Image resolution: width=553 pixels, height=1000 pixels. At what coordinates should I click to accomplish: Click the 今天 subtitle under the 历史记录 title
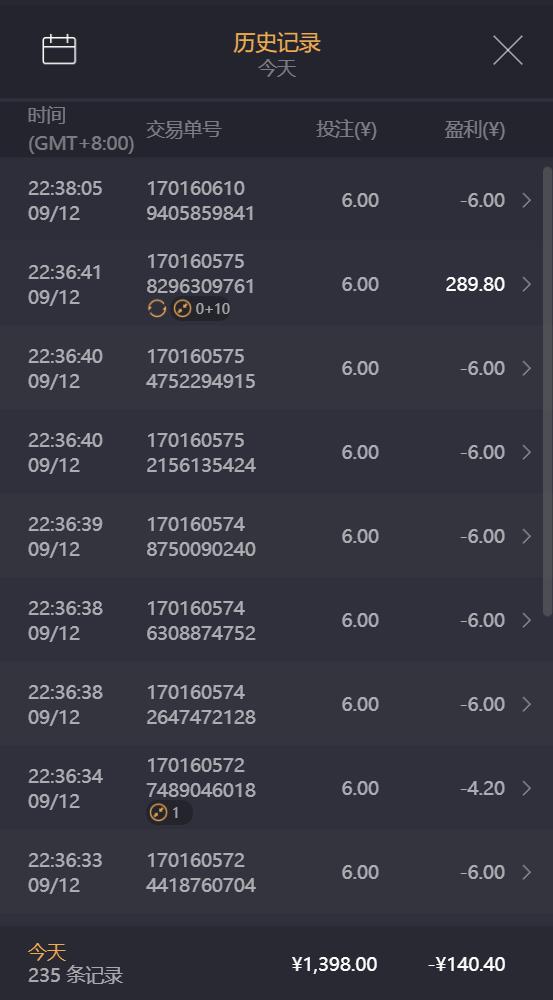[277, 68]
